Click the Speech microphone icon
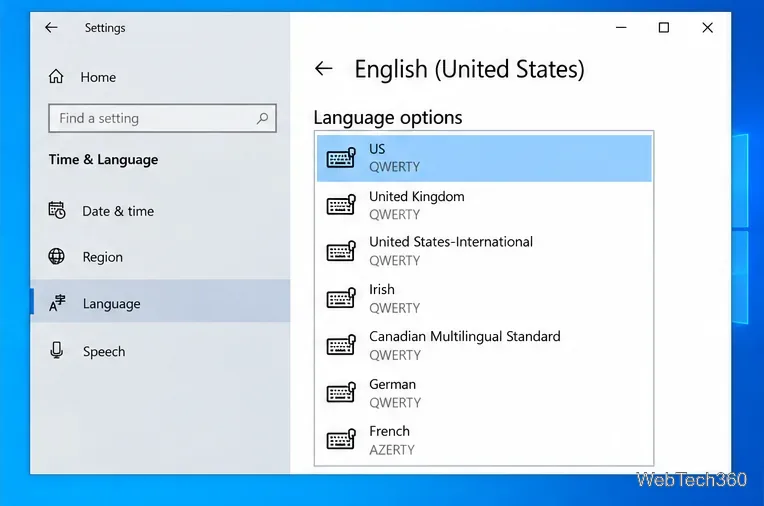Viewport: 764px width, 506px height. [57, 350]
